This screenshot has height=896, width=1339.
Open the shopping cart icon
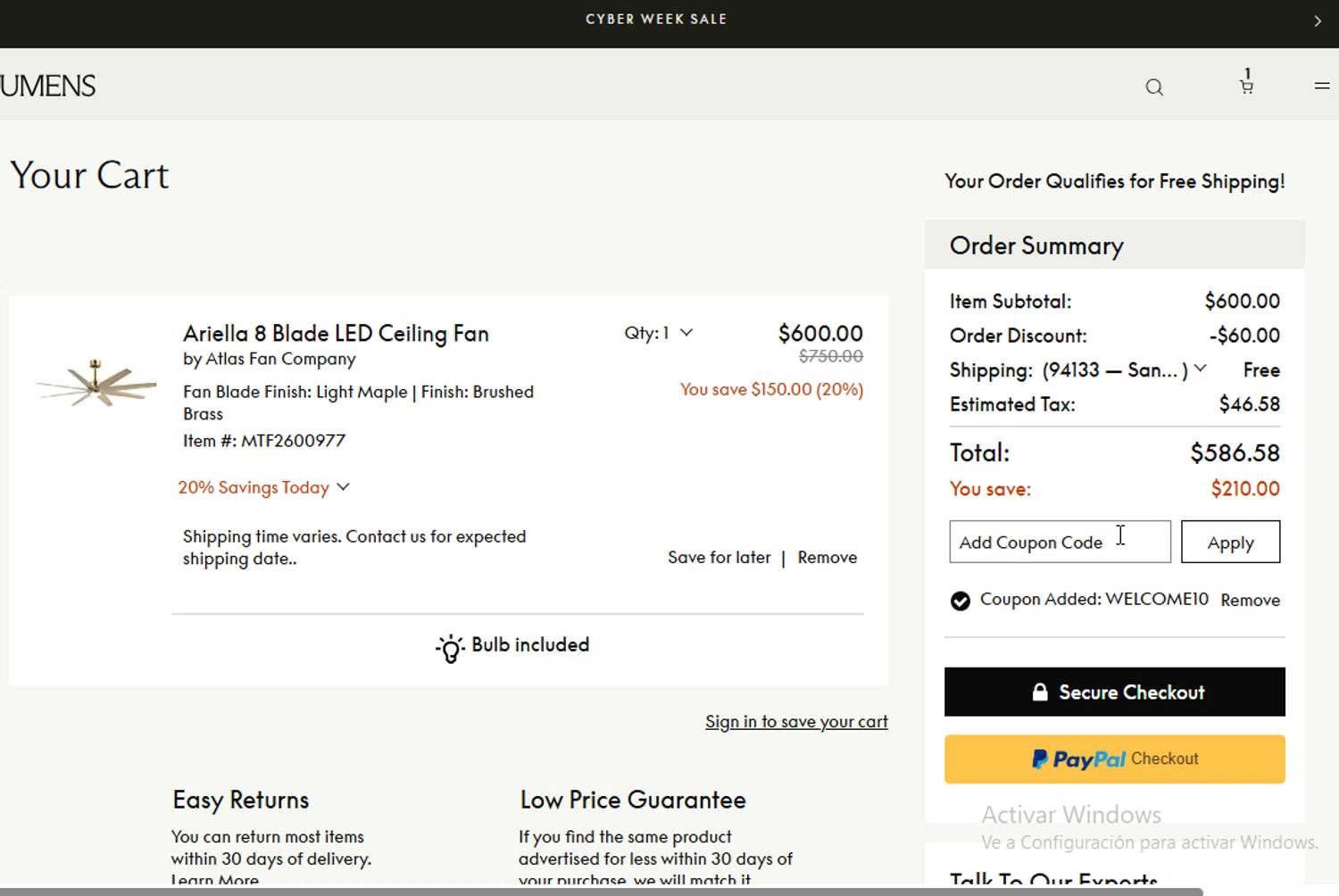point(1246,87)
